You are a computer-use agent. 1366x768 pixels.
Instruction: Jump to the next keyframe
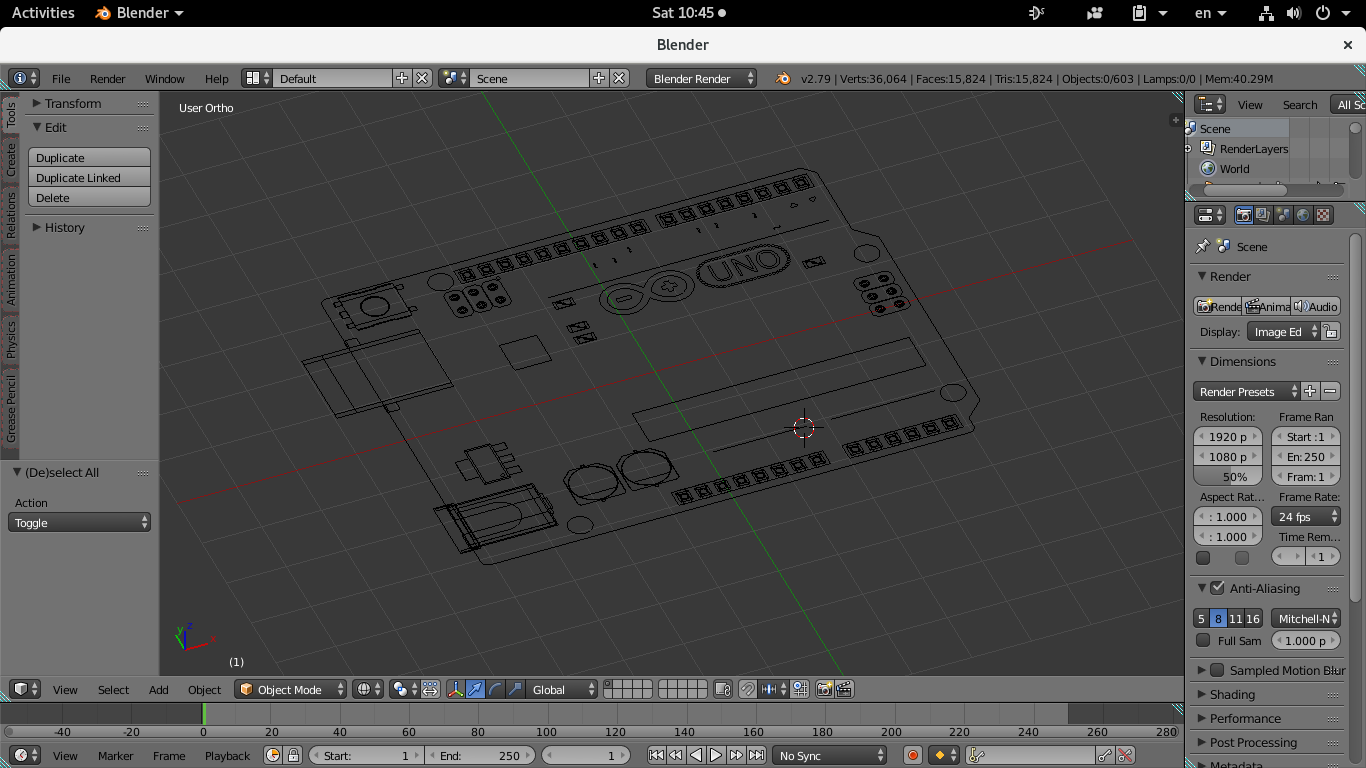point(736,755)
